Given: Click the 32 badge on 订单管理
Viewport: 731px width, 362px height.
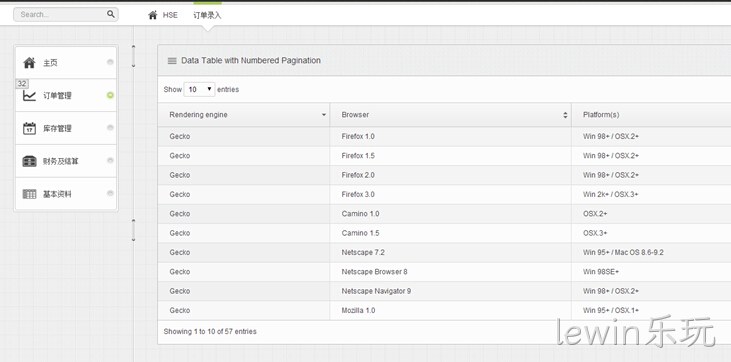Looking at the screenshot, I should point(22,84).
